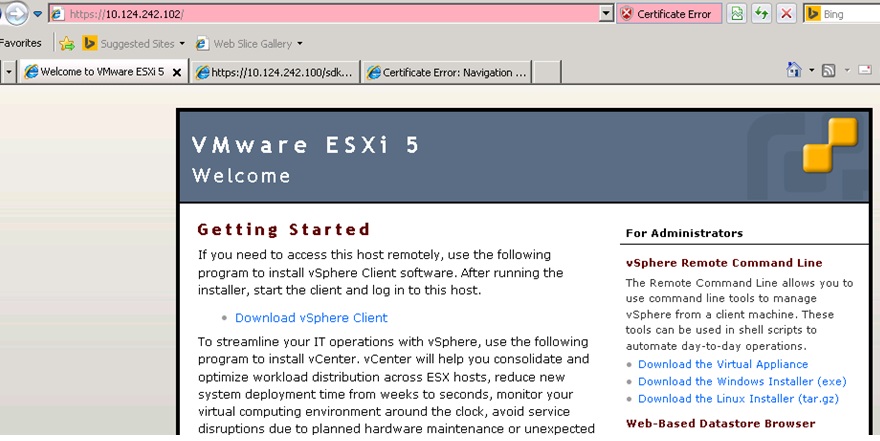Click the Add to Favorites Bar star icon
Image resolution: width=880 pixels, height=441 pixels.
[67, 43]
